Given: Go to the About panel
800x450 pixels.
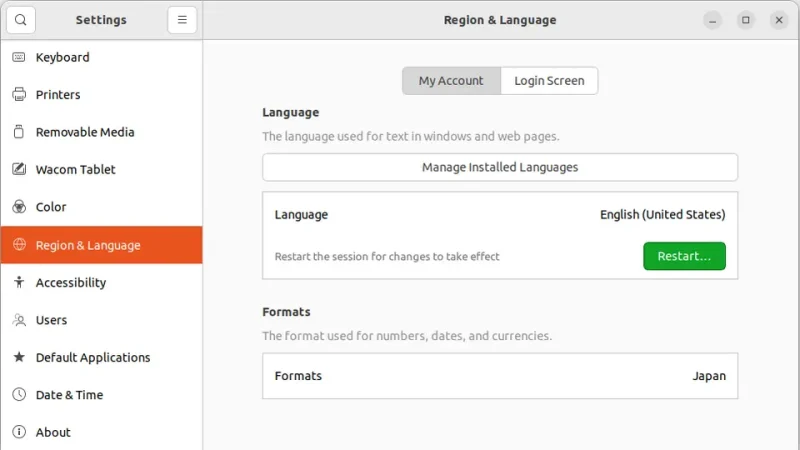Looking at the screenshot, I should pyautogui.click(x=53, y=432).
